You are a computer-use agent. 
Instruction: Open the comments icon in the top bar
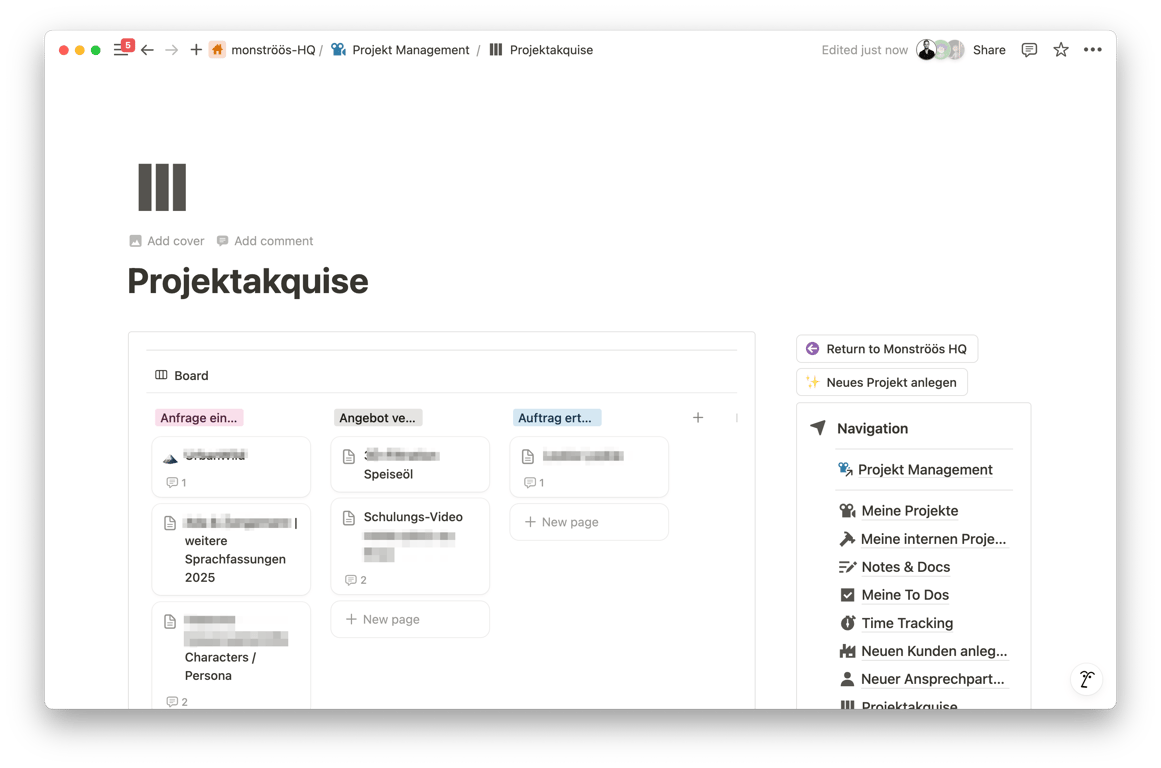[1029, 49]
